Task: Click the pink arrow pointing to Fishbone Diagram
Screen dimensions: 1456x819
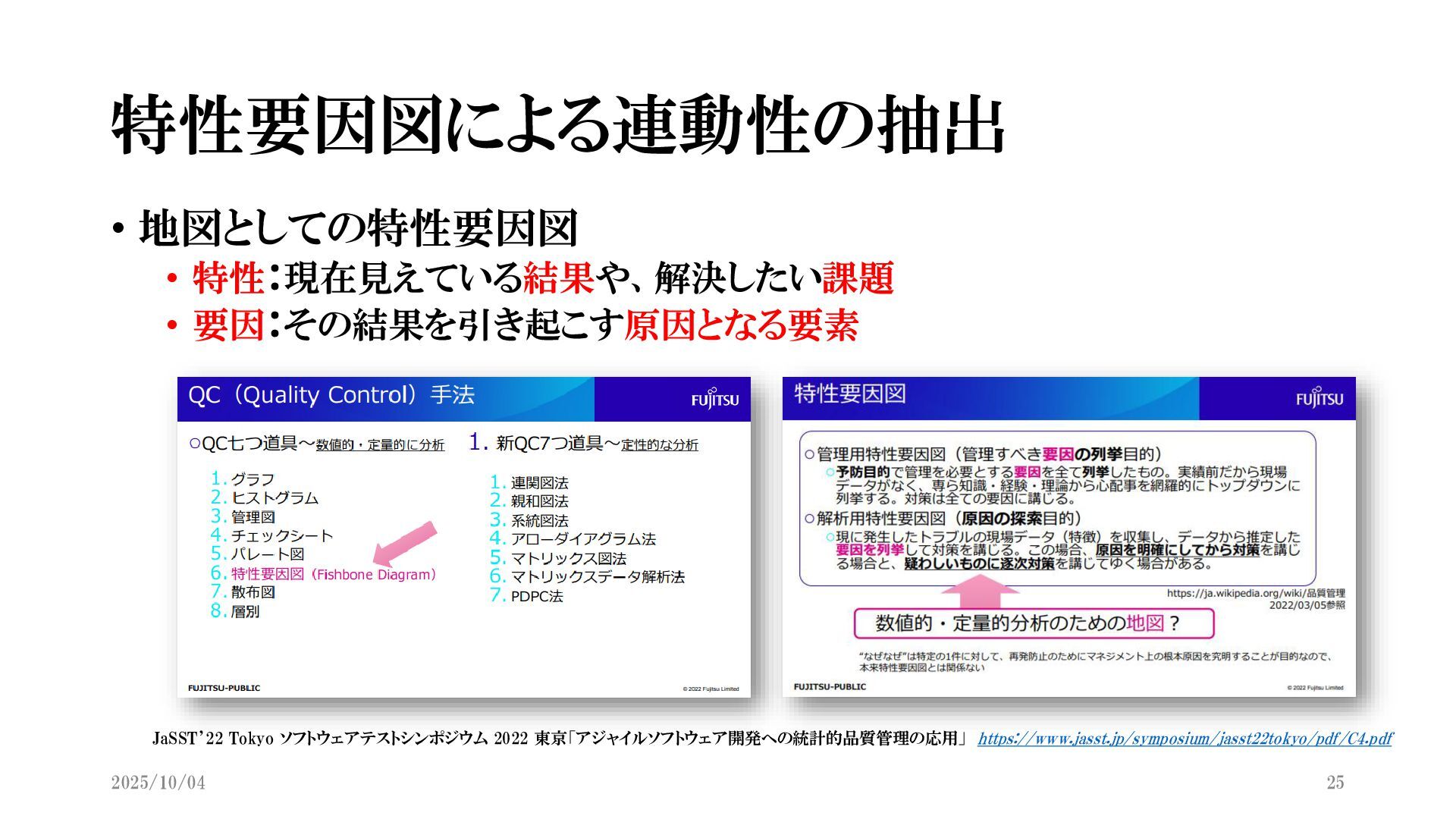Action: click(x=406, y=543)
